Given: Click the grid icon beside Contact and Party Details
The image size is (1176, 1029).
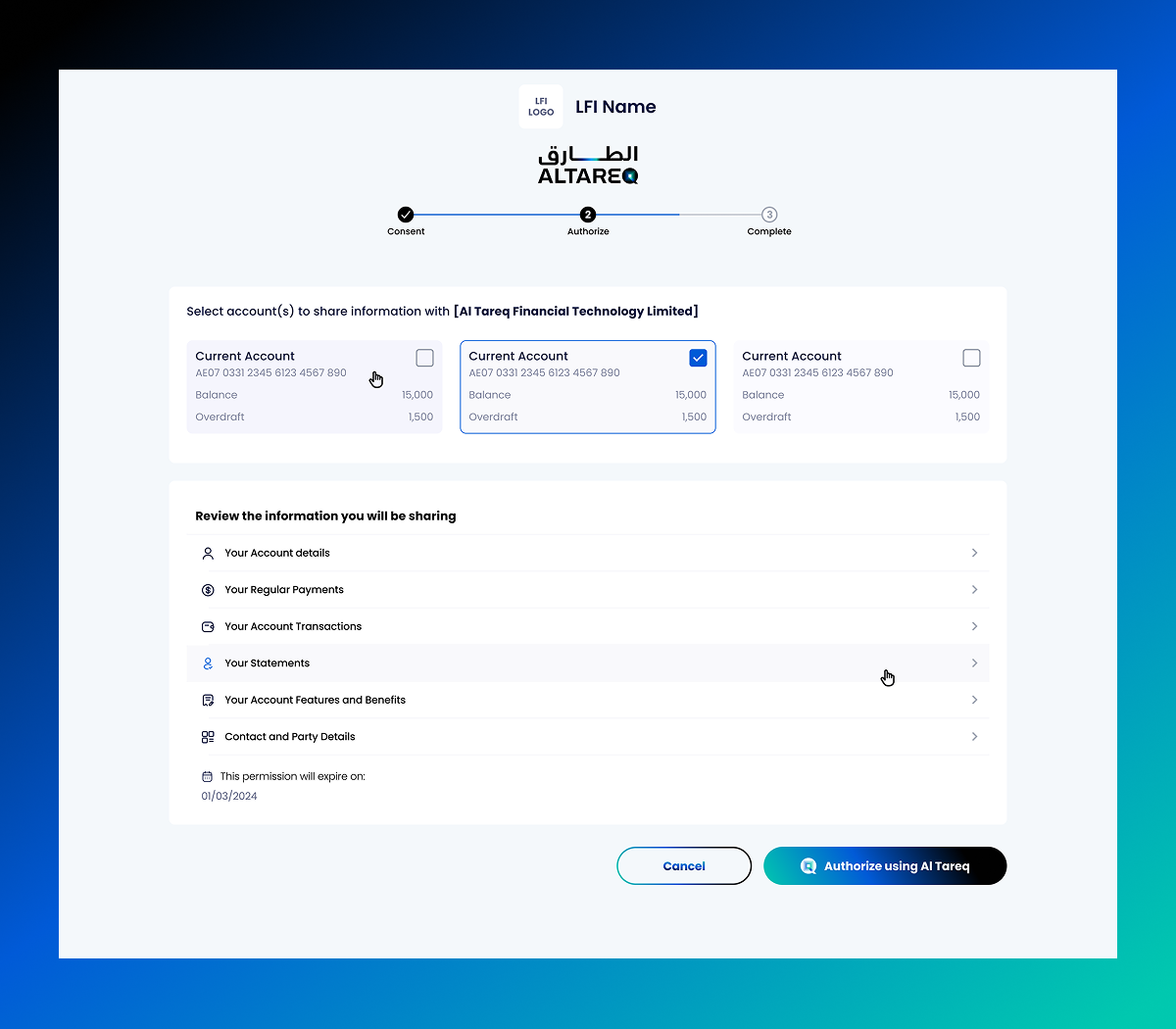Looking at the screenshot, I should [208, 737].
